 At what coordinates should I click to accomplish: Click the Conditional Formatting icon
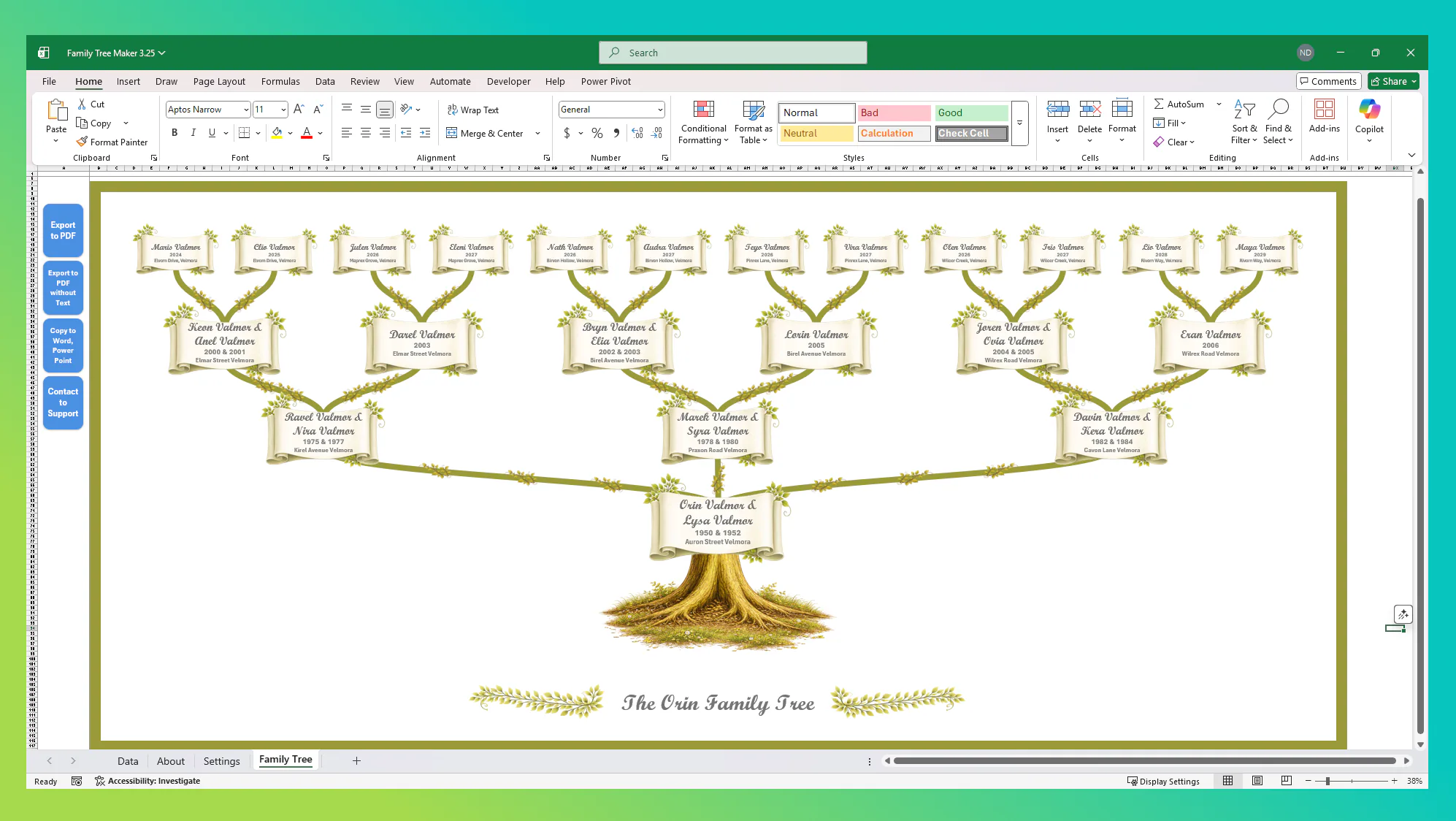[703, 110]
